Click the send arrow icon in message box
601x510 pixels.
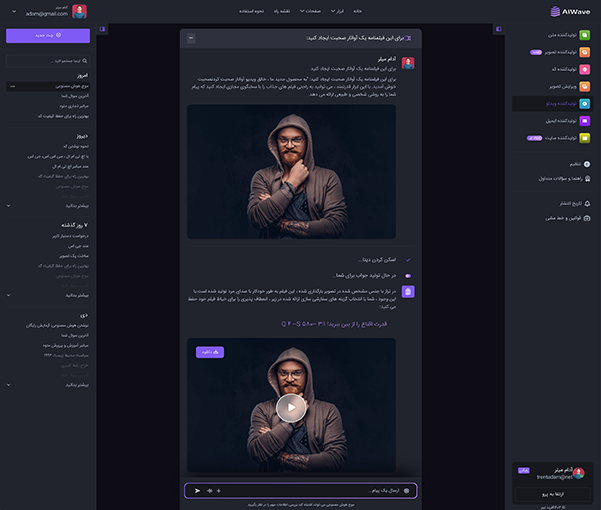click(197, 490)
